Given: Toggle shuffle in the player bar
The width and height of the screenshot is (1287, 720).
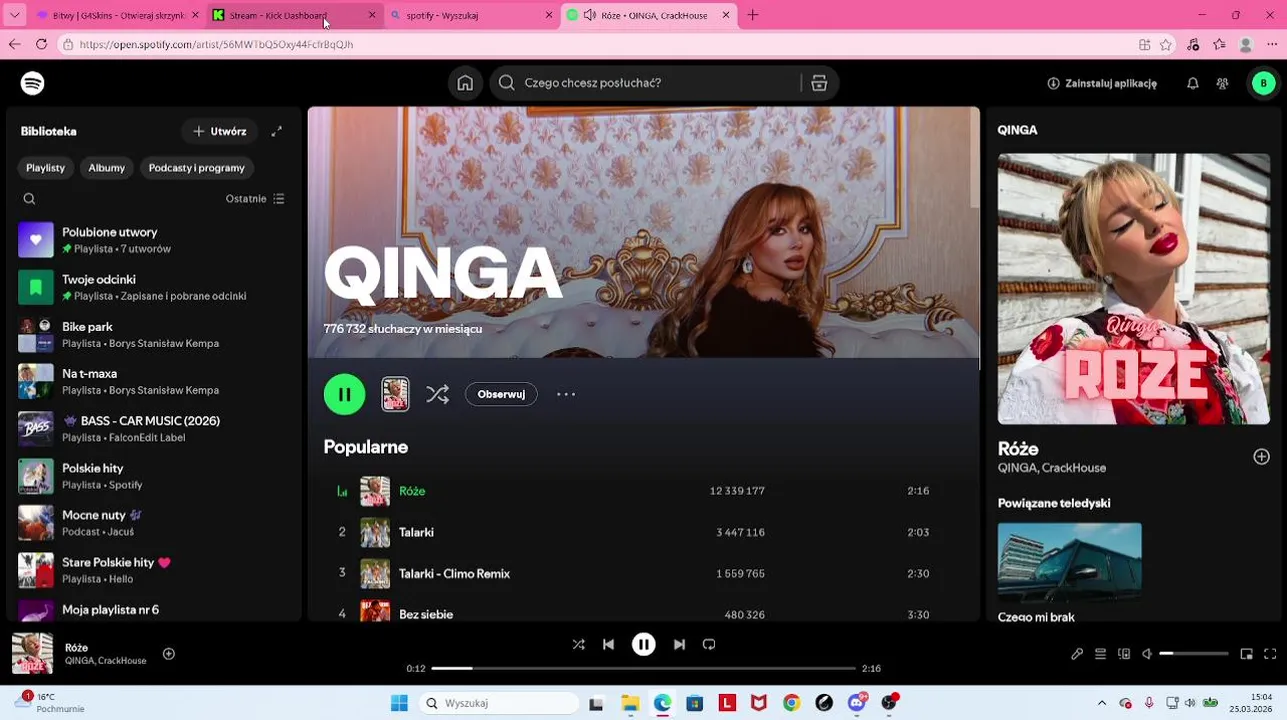Looking at the screenshot, I should [578, 644].
